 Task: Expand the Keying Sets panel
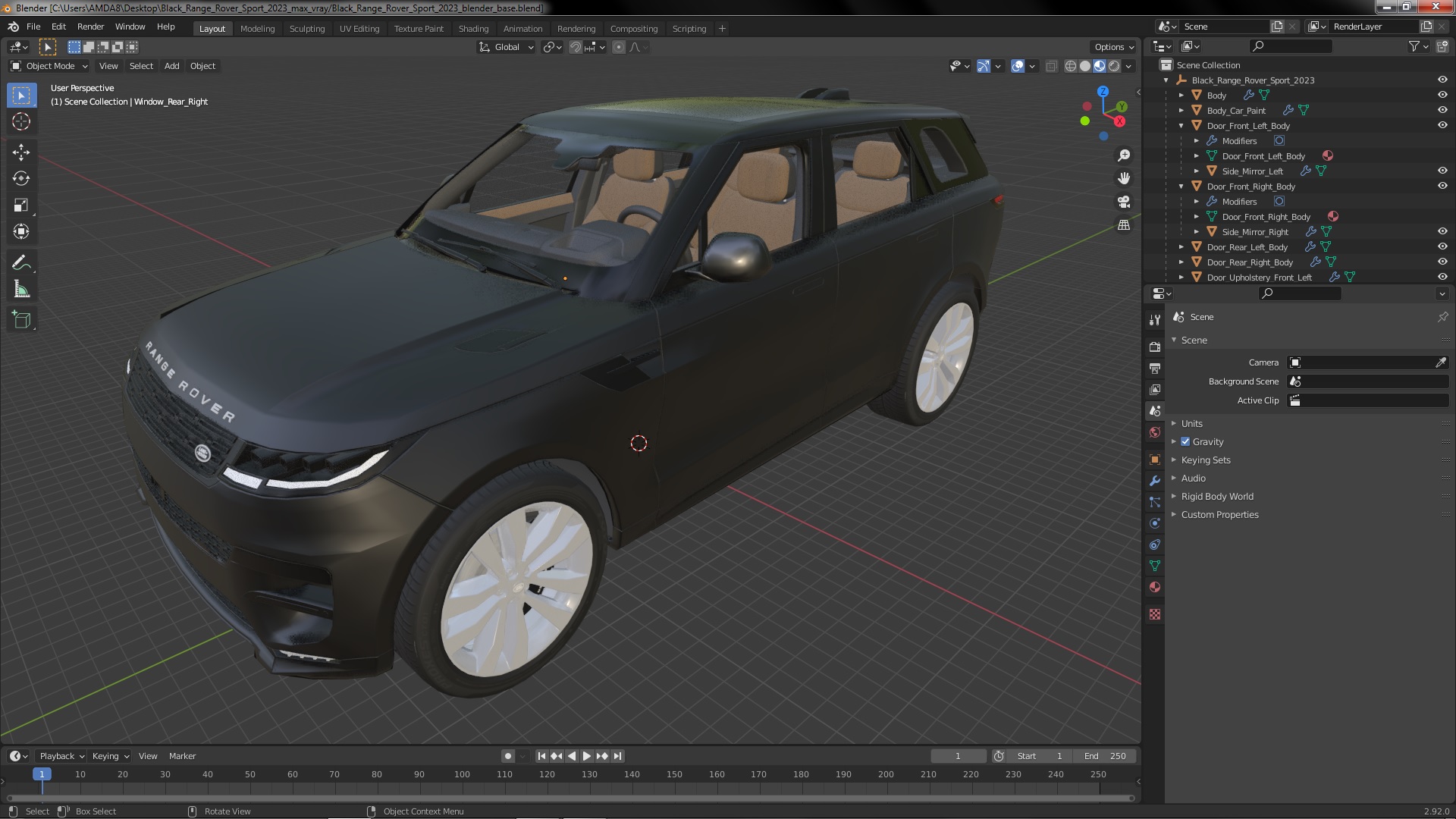point(1205,460)
